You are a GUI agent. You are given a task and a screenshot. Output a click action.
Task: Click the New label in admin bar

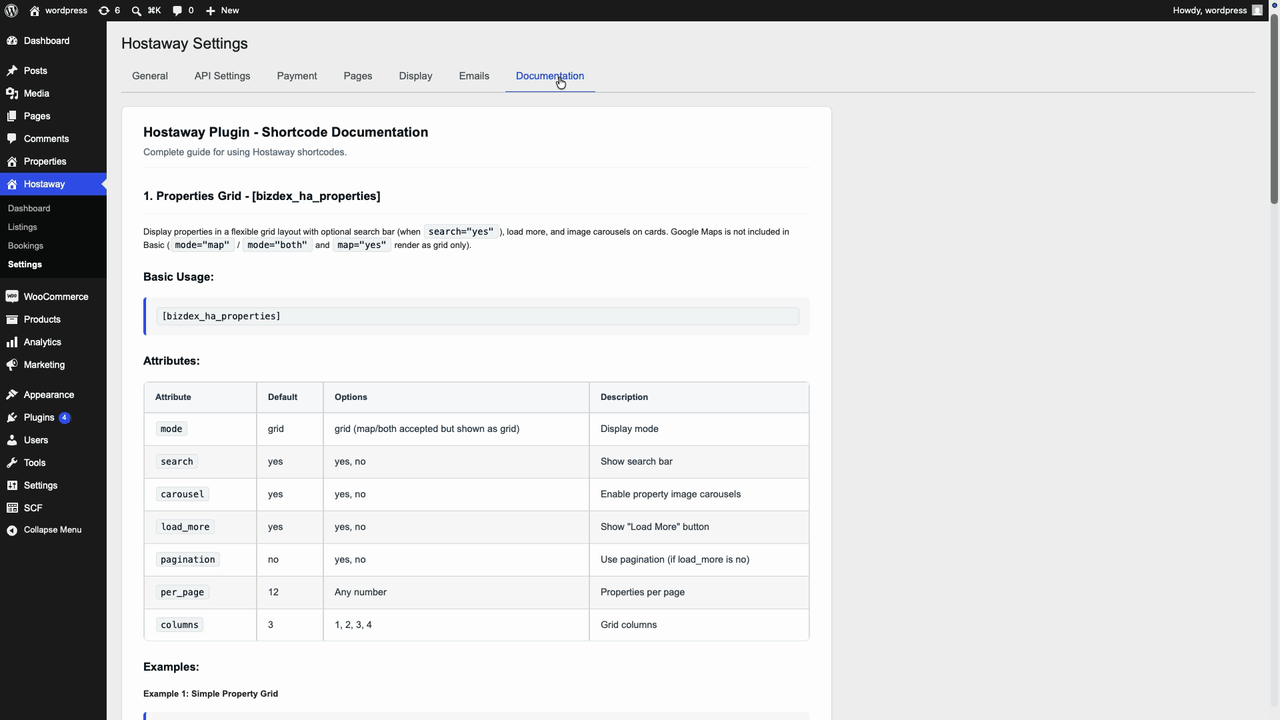[x=230, y=10]
